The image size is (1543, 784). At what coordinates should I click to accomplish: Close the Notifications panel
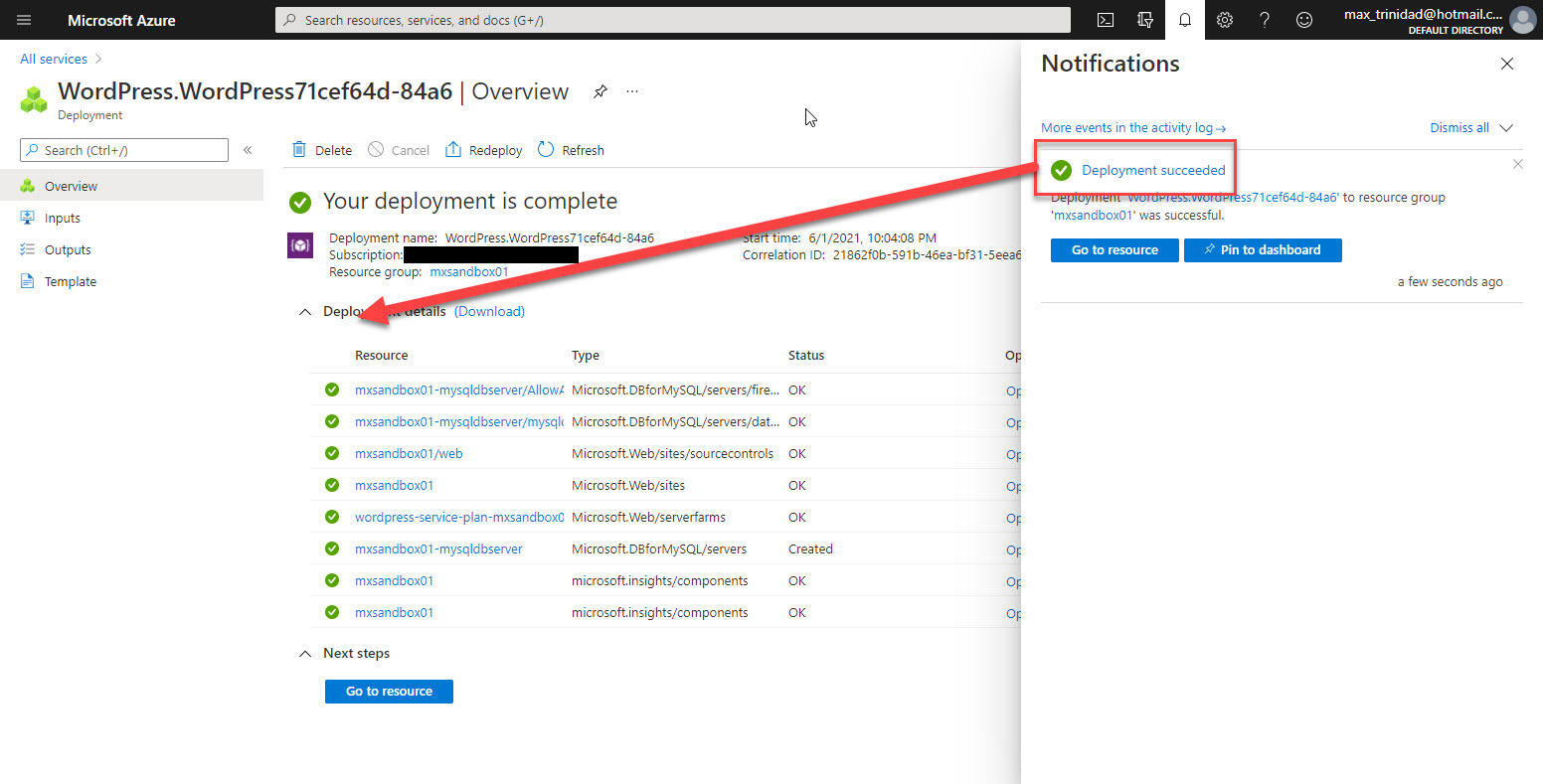(1507, 64)
